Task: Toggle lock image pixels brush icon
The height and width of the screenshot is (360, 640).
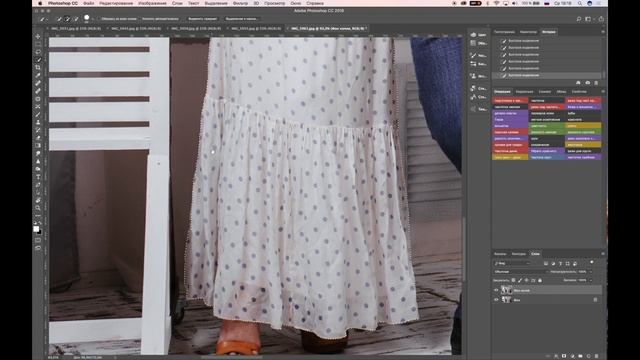Action: point(520,280)
